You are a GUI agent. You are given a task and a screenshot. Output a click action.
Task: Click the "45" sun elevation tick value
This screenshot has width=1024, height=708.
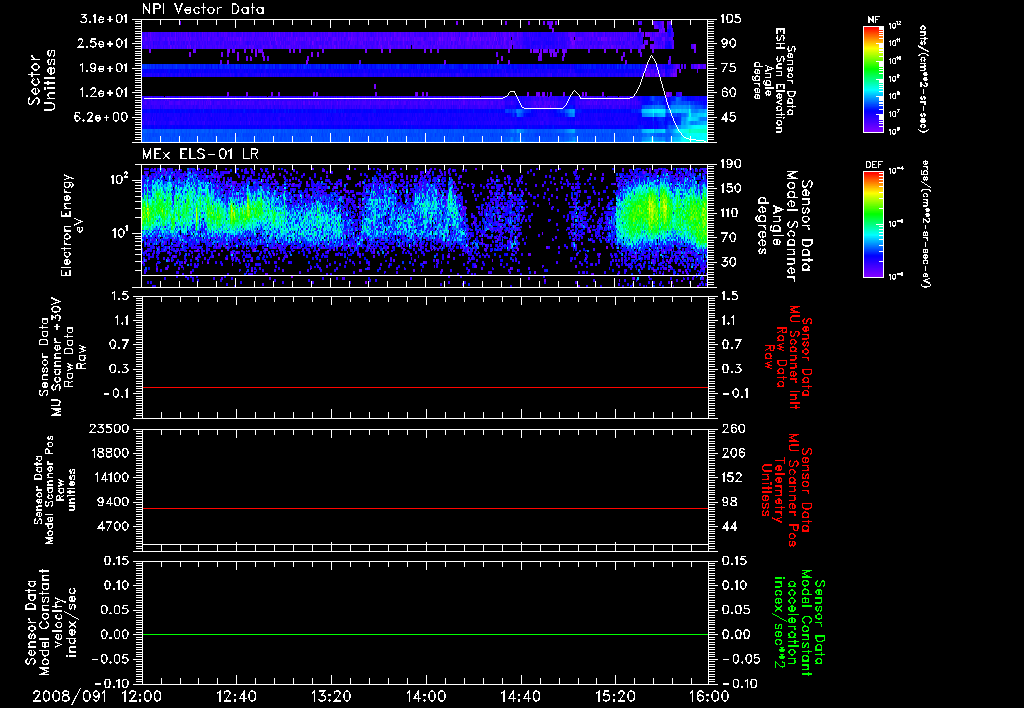(728, 118)
